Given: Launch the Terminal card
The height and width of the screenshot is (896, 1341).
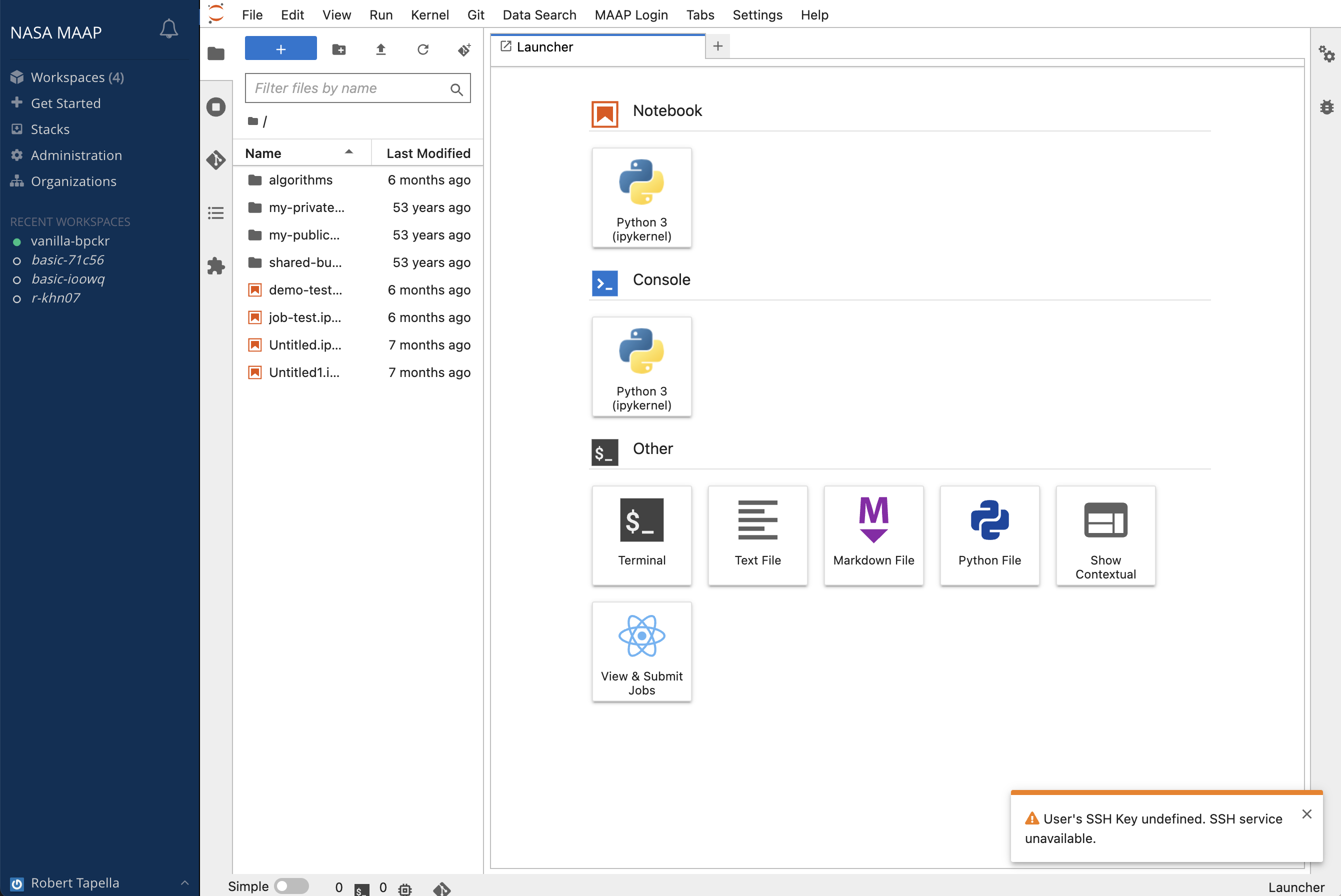Looking at the screenshot, I should pos(641,535).
